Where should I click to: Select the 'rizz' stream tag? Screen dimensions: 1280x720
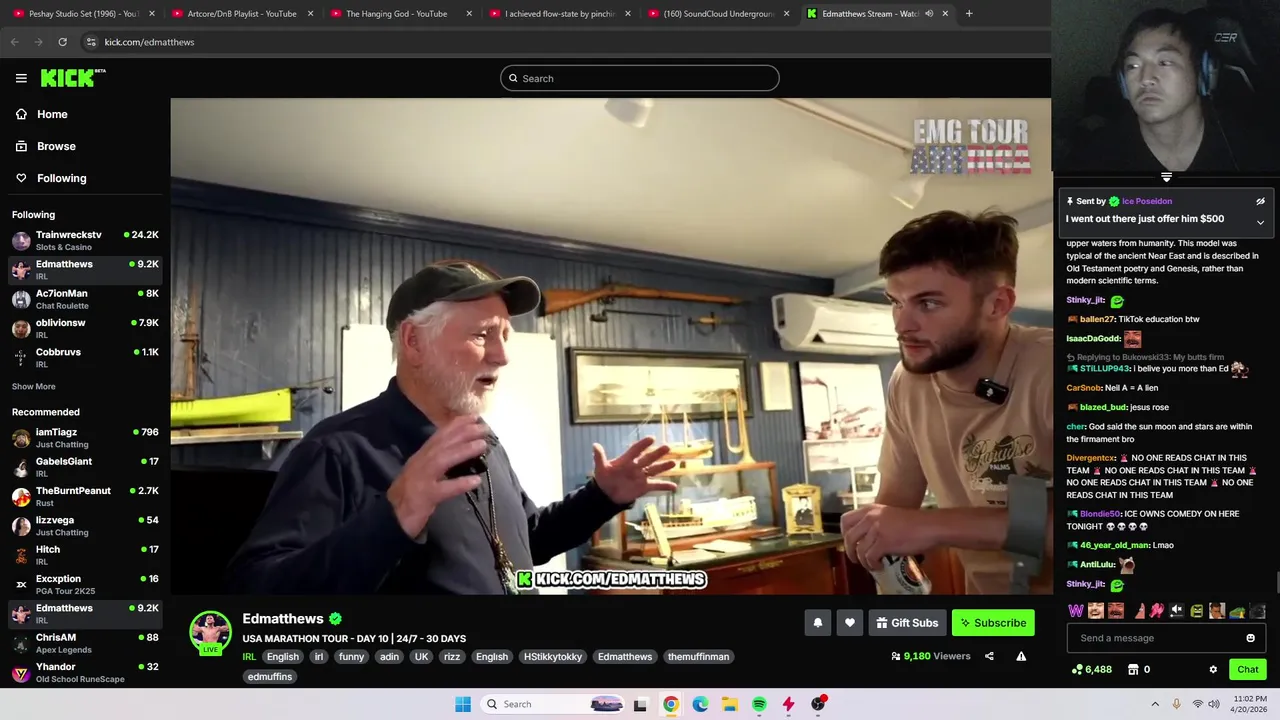[x=452, y=657]
